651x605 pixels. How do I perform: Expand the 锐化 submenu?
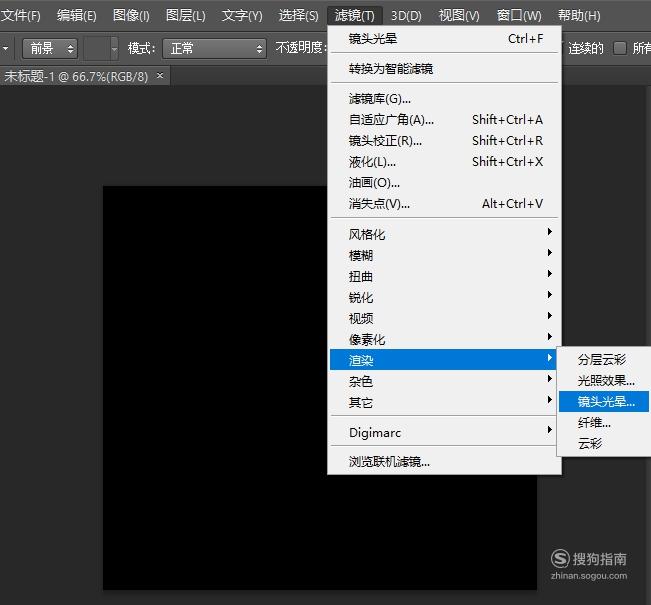(444, 297)
